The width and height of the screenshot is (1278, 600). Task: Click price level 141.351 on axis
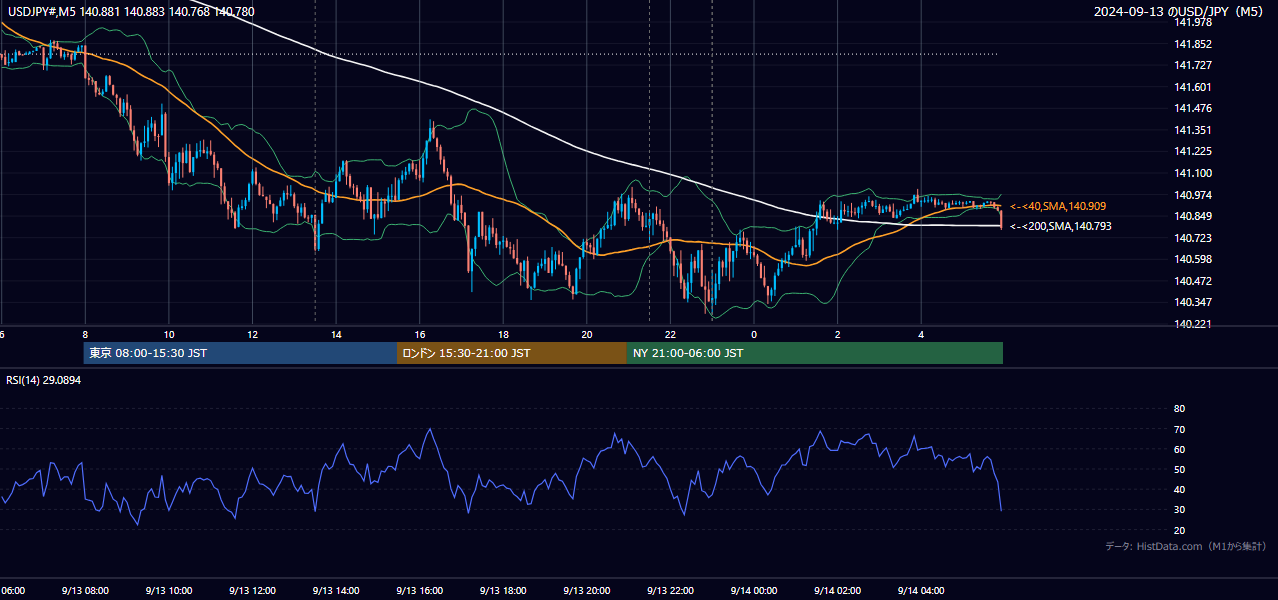click(x=1193, y=130)
